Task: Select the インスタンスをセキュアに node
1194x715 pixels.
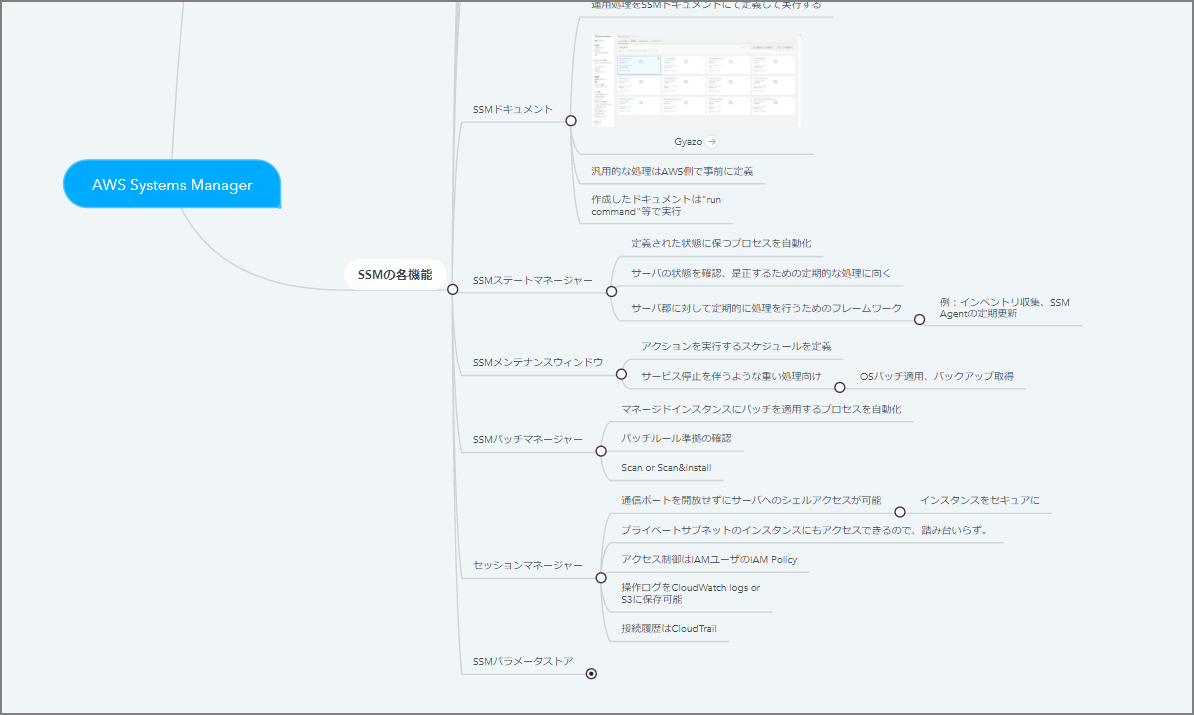Action: pyautogui.click(x=979, y=500)
